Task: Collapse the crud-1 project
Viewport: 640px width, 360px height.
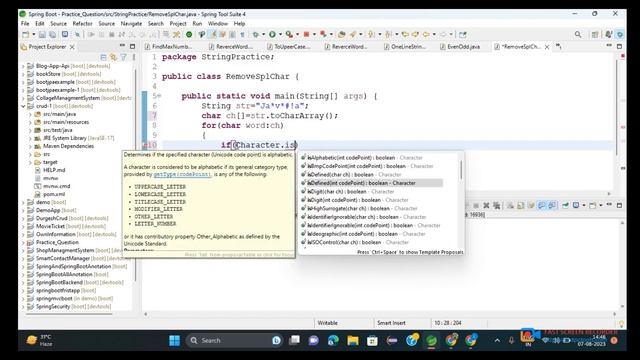Action: tap(24, 106)
